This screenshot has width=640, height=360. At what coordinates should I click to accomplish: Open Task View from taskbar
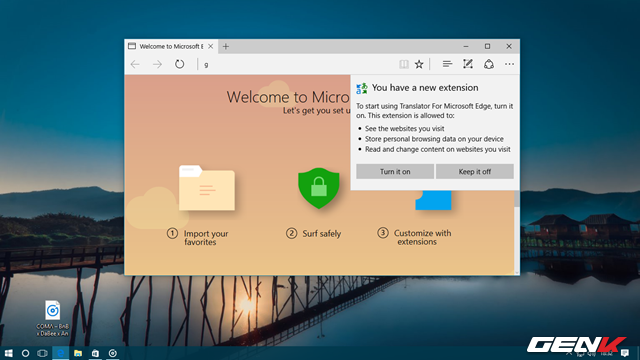click(42, 353)
